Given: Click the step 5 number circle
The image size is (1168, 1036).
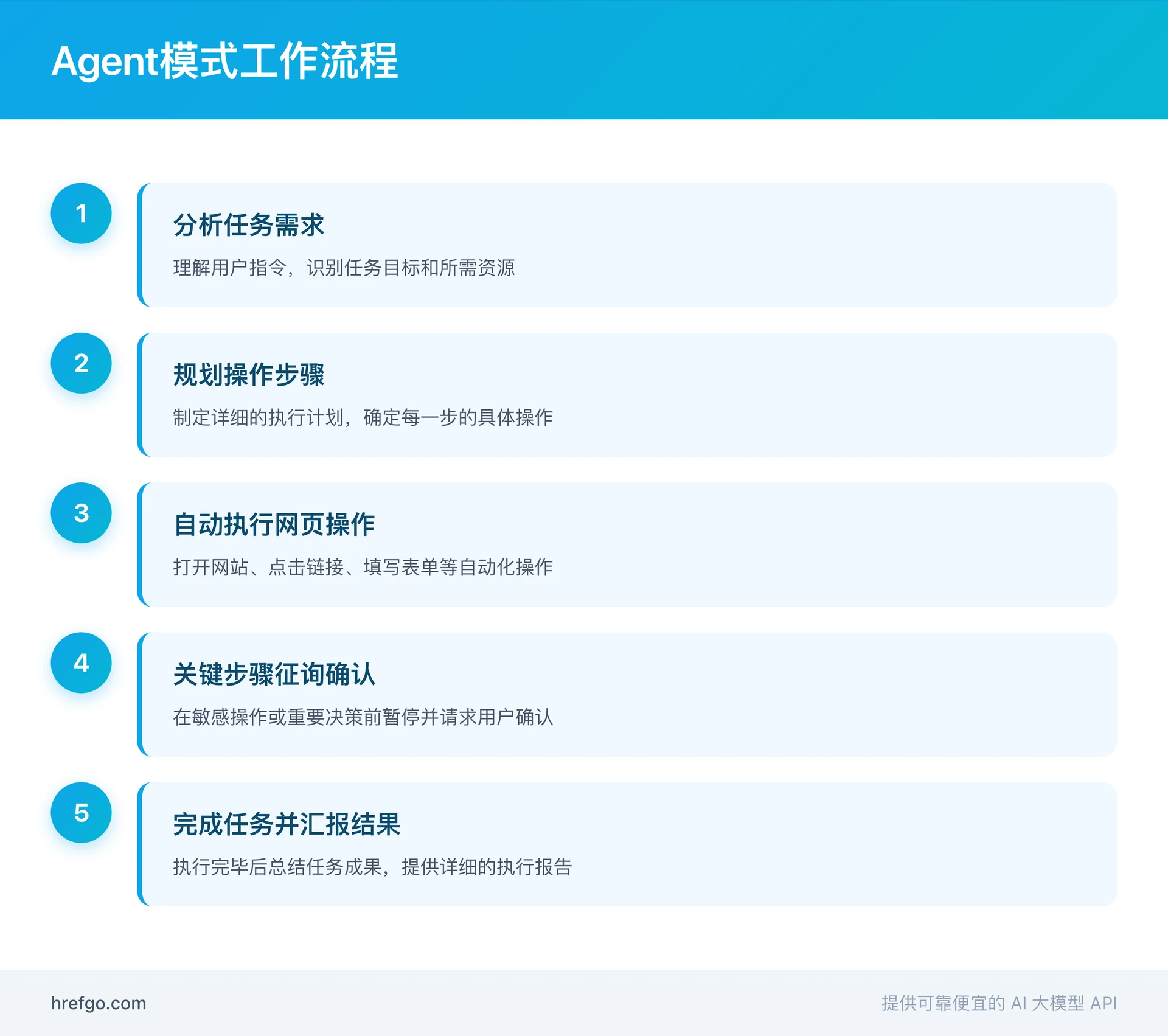Looking at the screenshot, I should [x=81, y=813].
